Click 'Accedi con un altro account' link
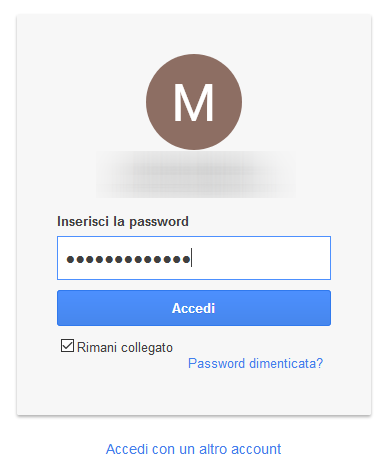Screen dimensions: 388x468 [193, 449]
